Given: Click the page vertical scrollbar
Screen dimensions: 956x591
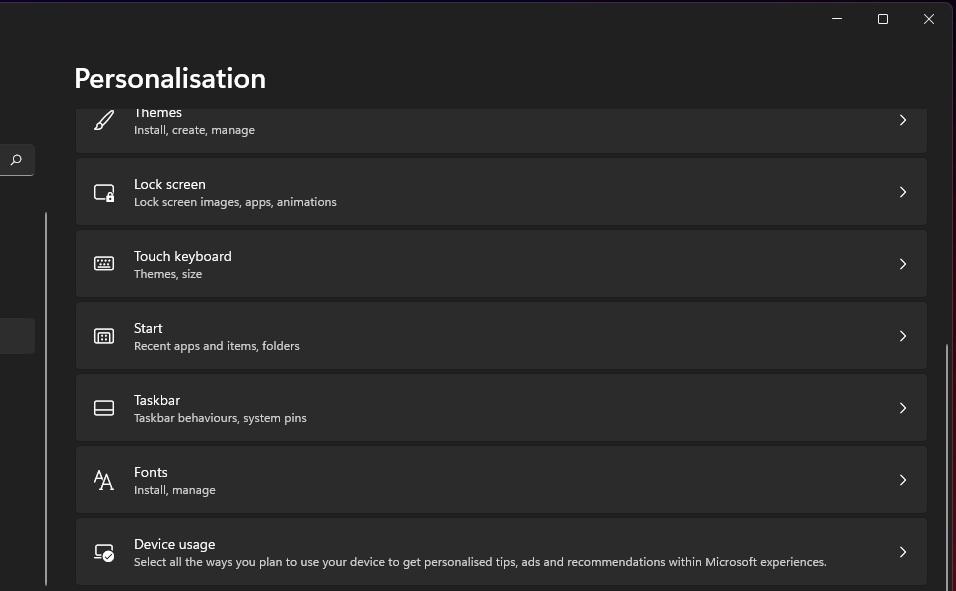Looking at the screenshot, I should (x=946, y=460).
